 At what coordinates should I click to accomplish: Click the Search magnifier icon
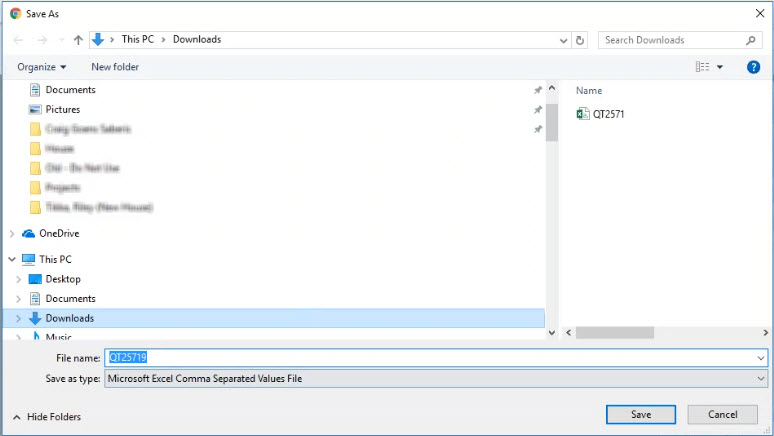click(751, 40)
